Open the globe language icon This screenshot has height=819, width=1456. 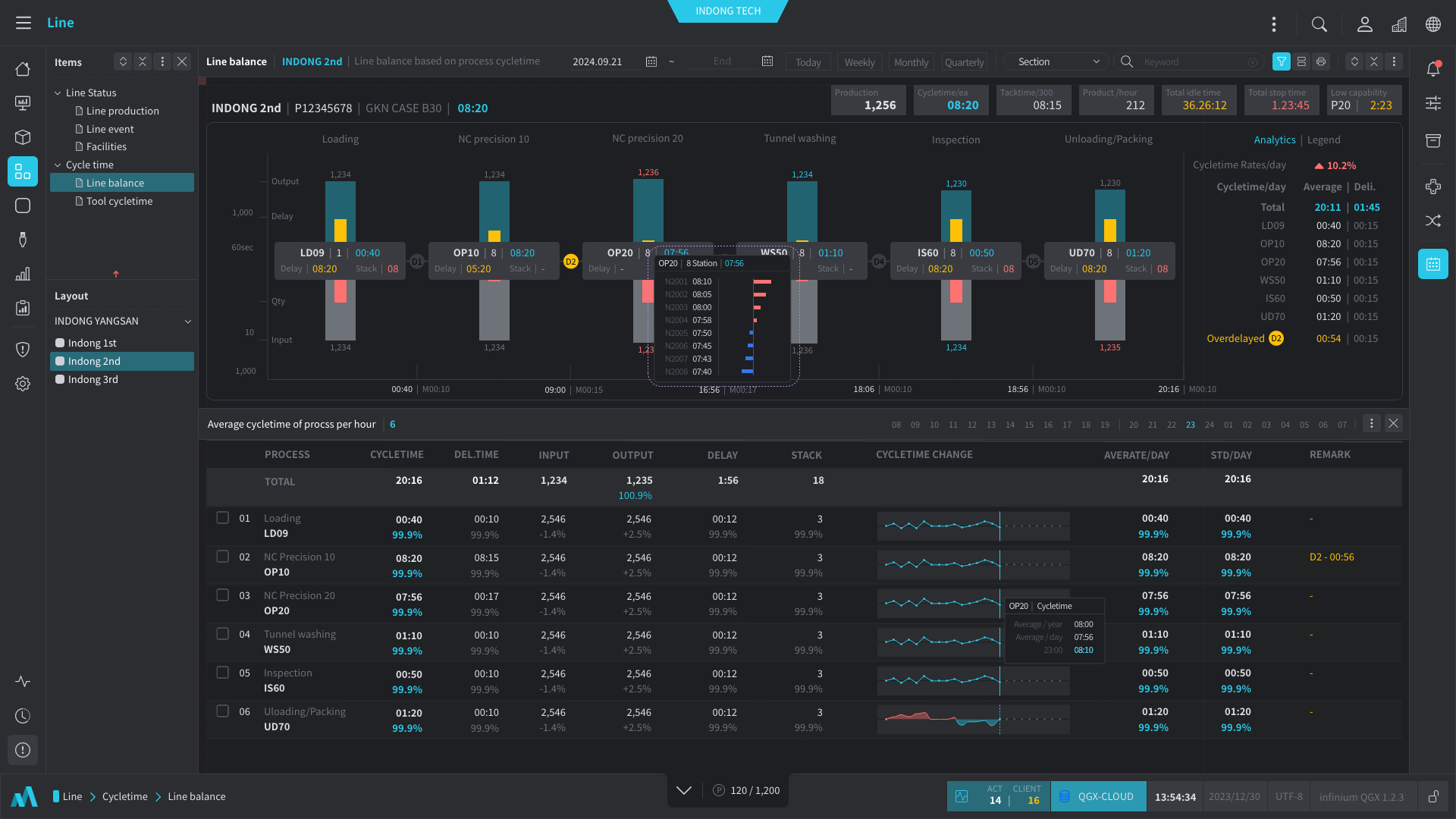click(x=1432, y=24)
